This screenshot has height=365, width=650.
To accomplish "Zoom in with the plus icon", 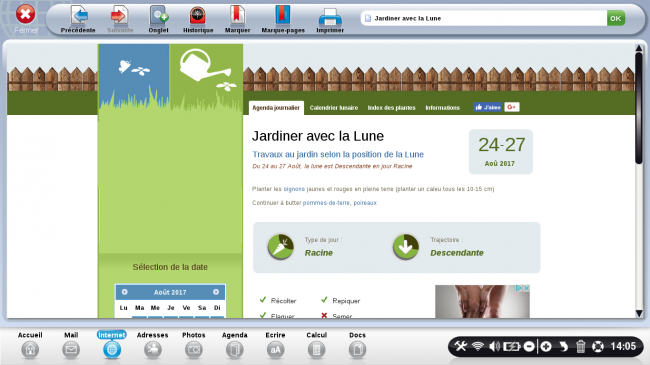I will pyautogui.click(x=546, y=346).
